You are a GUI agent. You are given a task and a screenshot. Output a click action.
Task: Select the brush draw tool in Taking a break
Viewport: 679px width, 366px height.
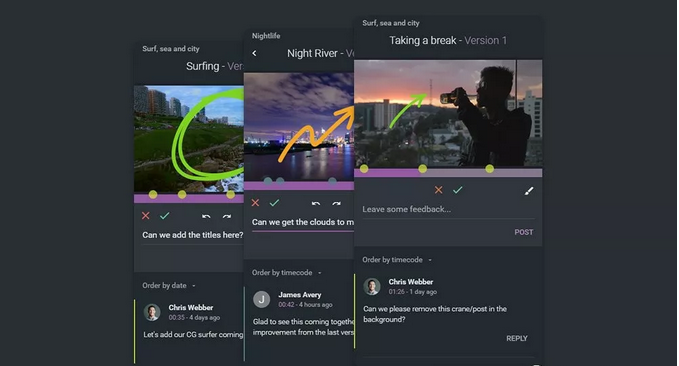pyautogui.click(x=529, y=191)
